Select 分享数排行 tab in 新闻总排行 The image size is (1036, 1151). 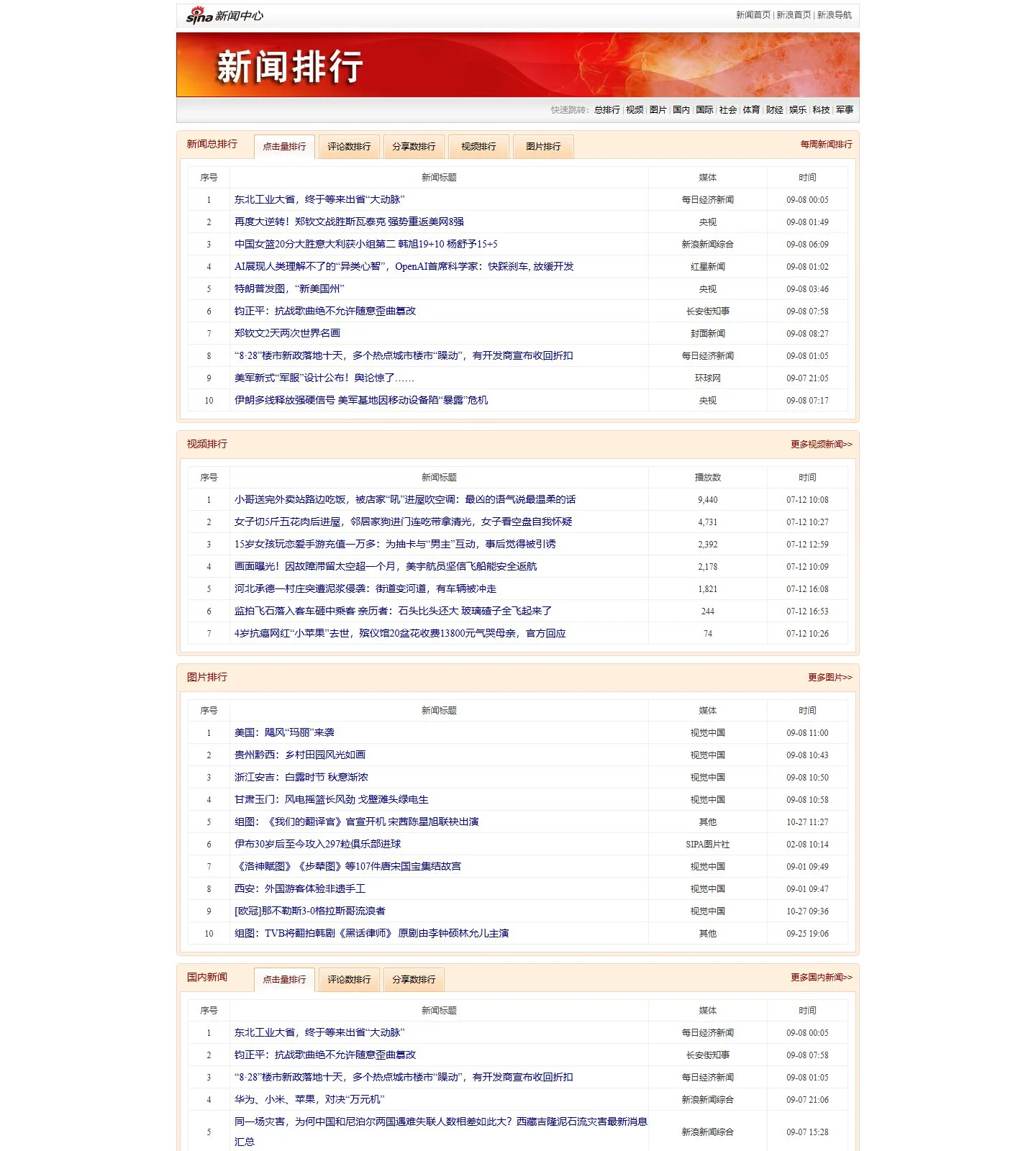(x=414, y=147)
